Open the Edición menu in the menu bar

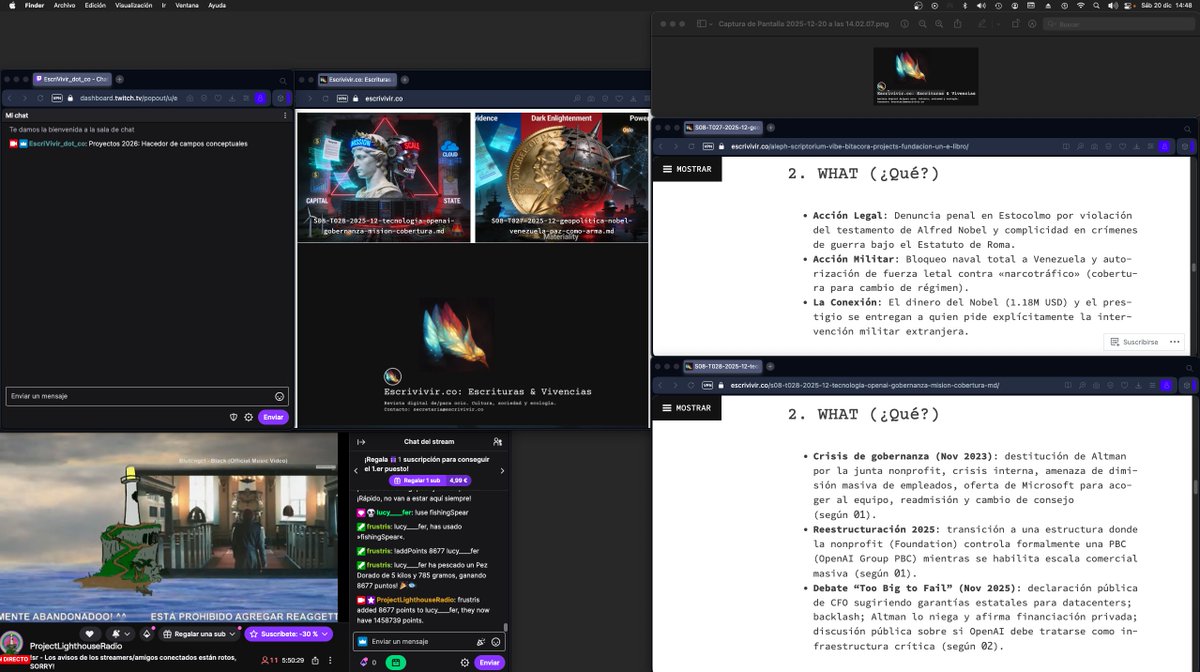click(95, 5)
